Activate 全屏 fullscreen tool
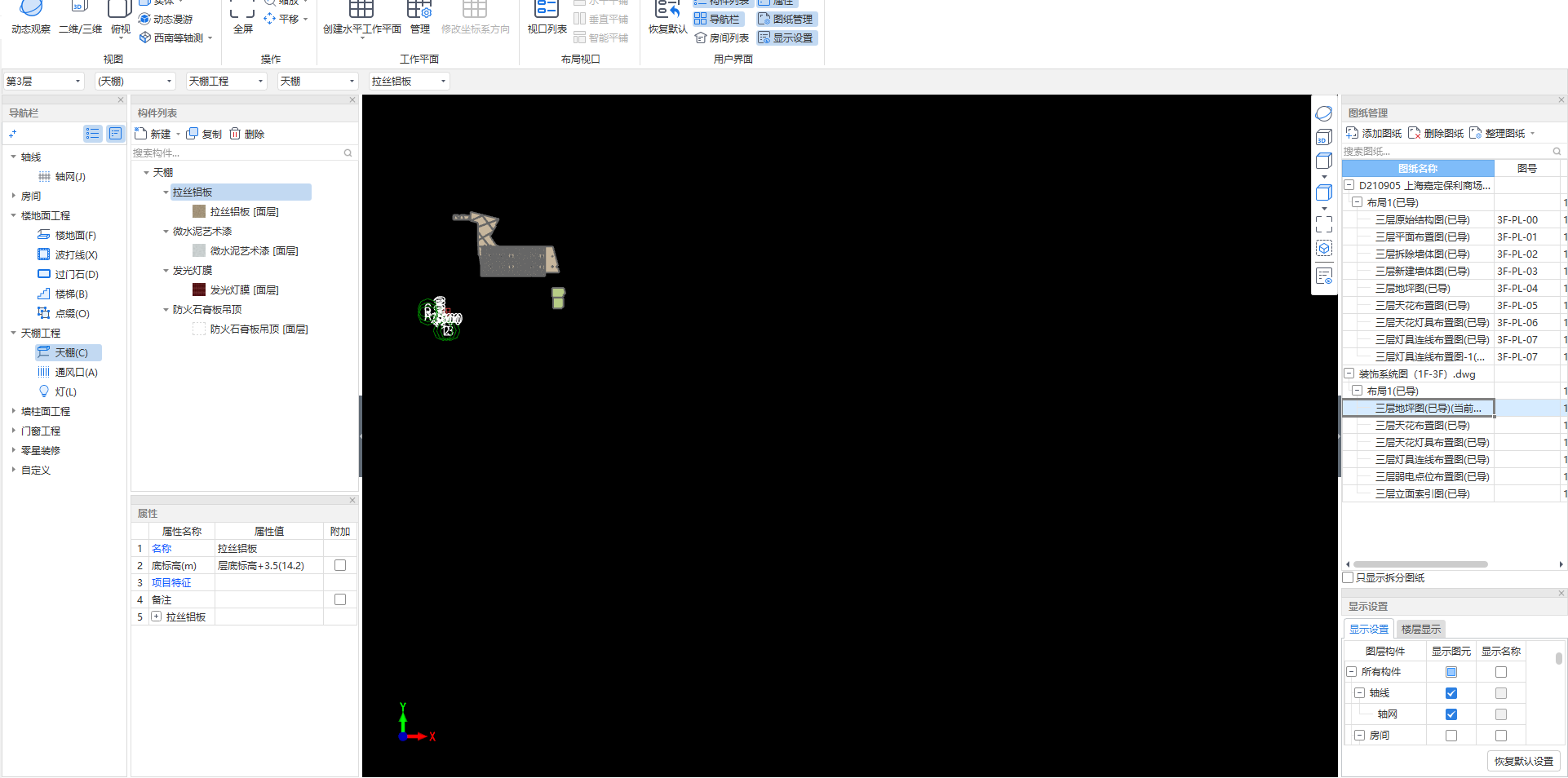 tap(243, 18)
